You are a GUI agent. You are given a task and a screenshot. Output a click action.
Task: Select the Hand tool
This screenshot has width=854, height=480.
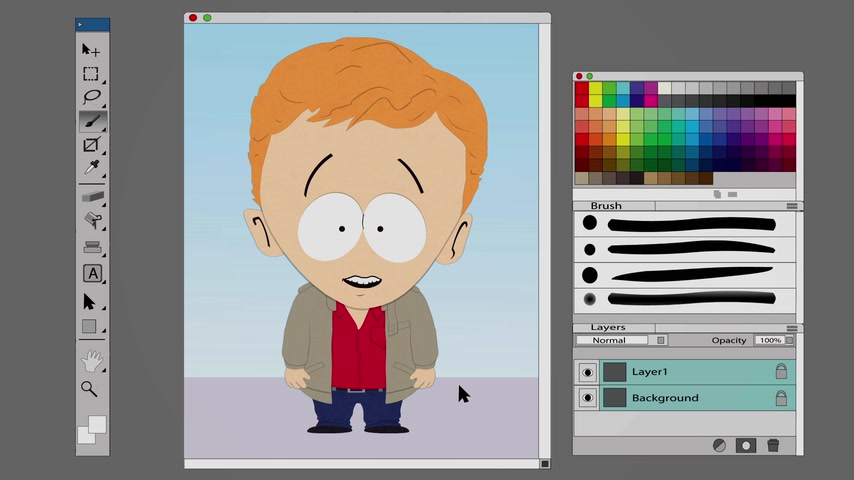pos(92,361)
